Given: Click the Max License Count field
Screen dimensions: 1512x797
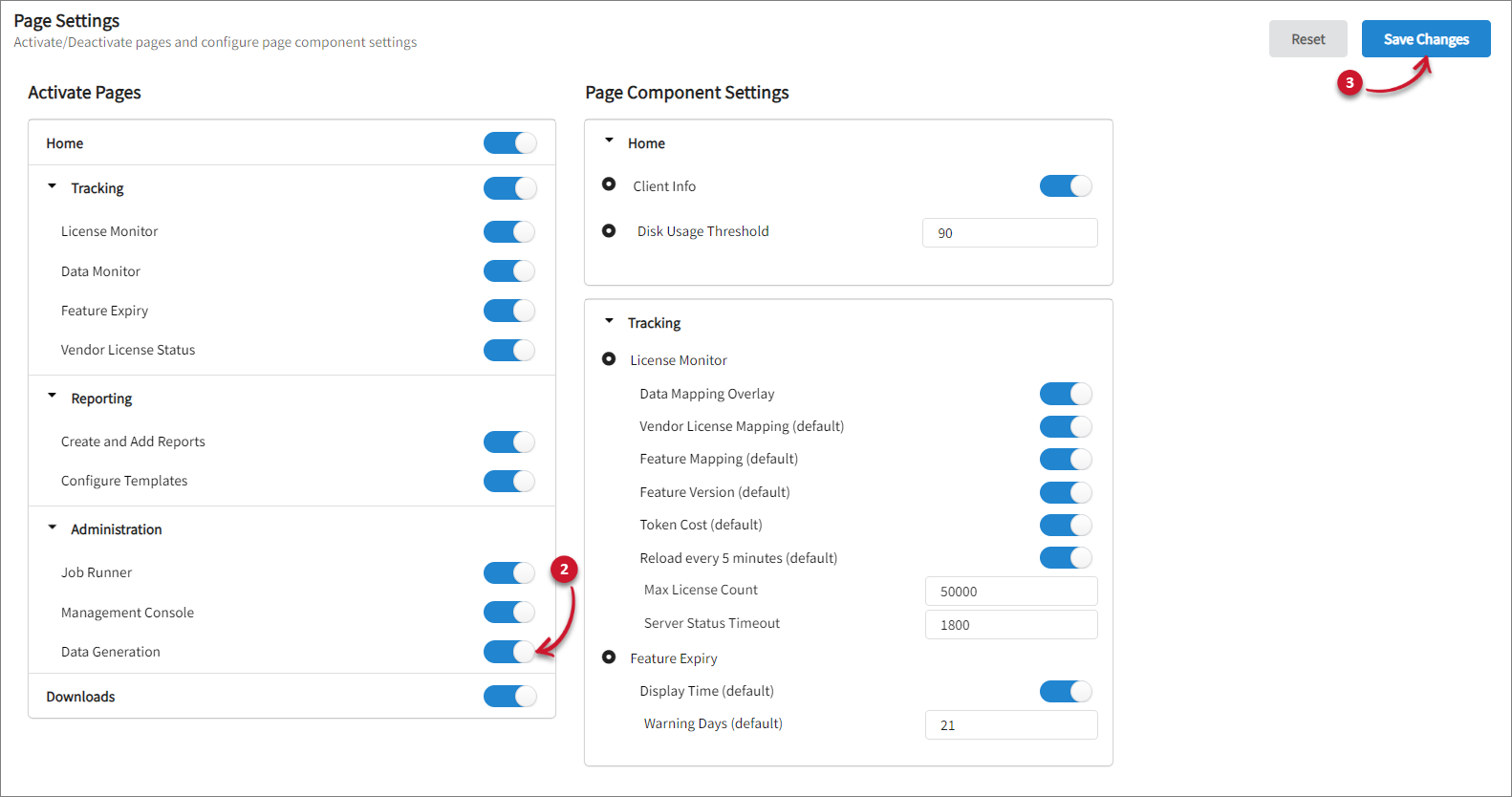Looking at the screenshot, I should (1011, 592).
